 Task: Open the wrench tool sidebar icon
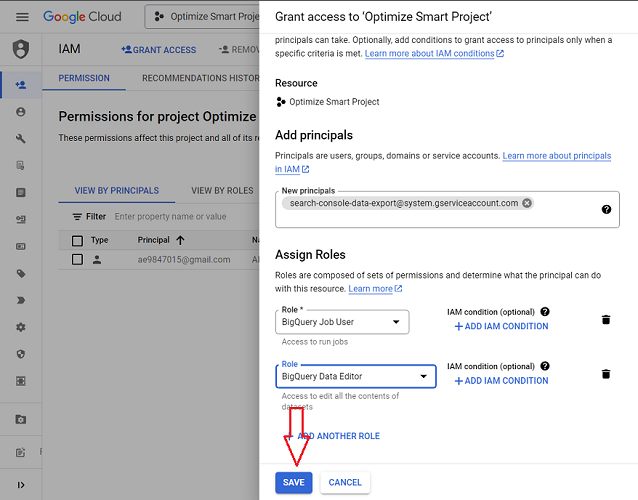pos(21,139)
